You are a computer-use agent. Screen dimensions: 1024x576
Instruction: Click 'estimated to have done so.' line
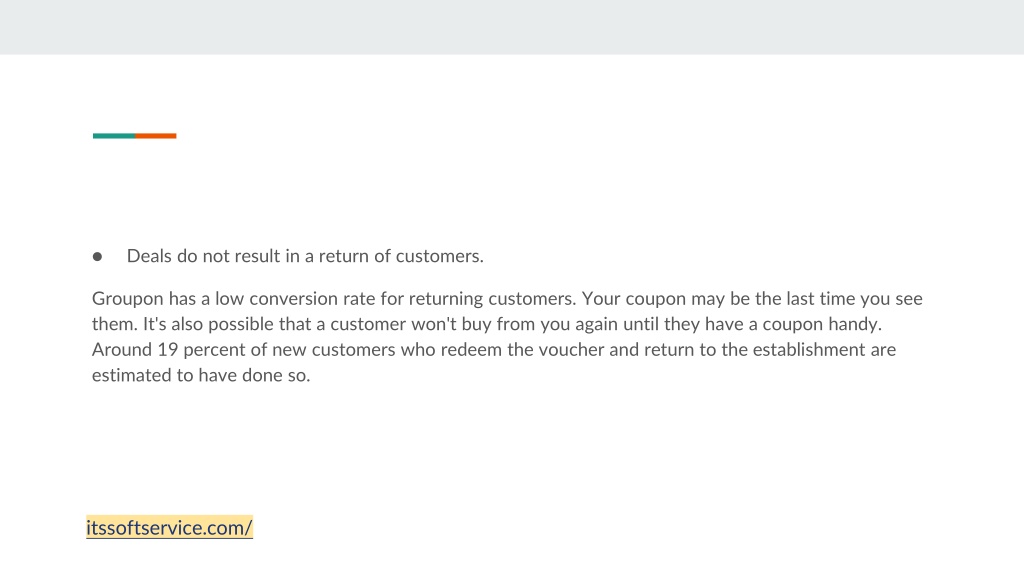(201, 376)
